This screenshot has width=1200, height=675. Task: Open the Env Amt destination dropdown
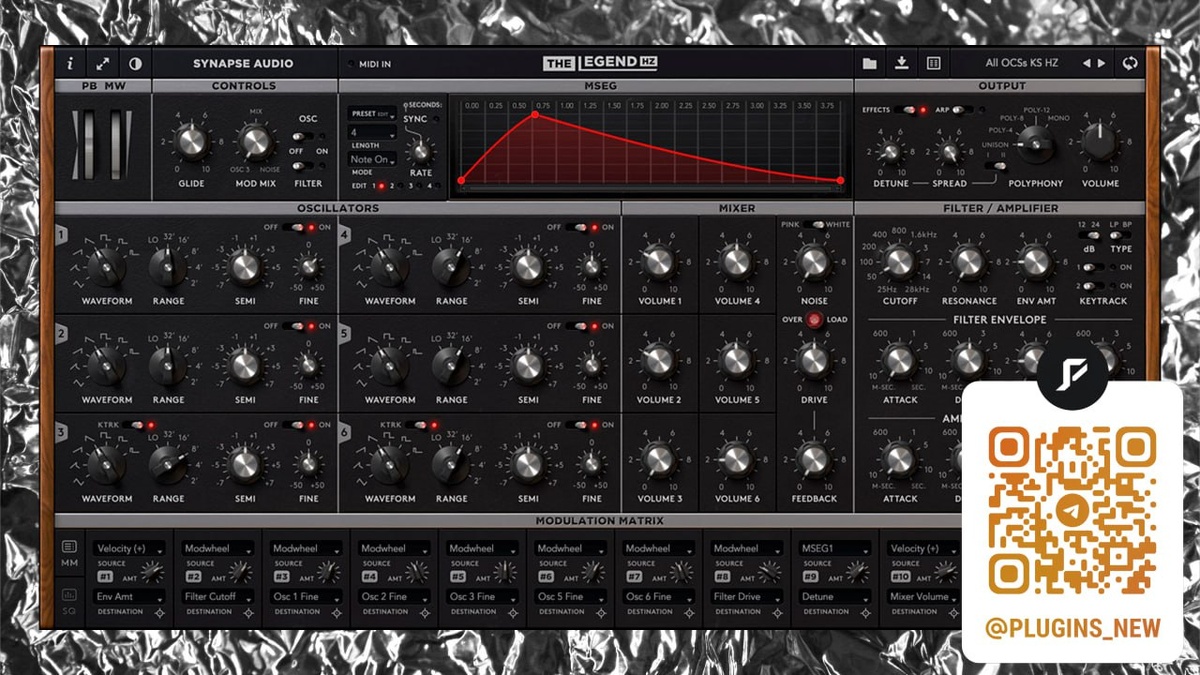click(129, 596)
